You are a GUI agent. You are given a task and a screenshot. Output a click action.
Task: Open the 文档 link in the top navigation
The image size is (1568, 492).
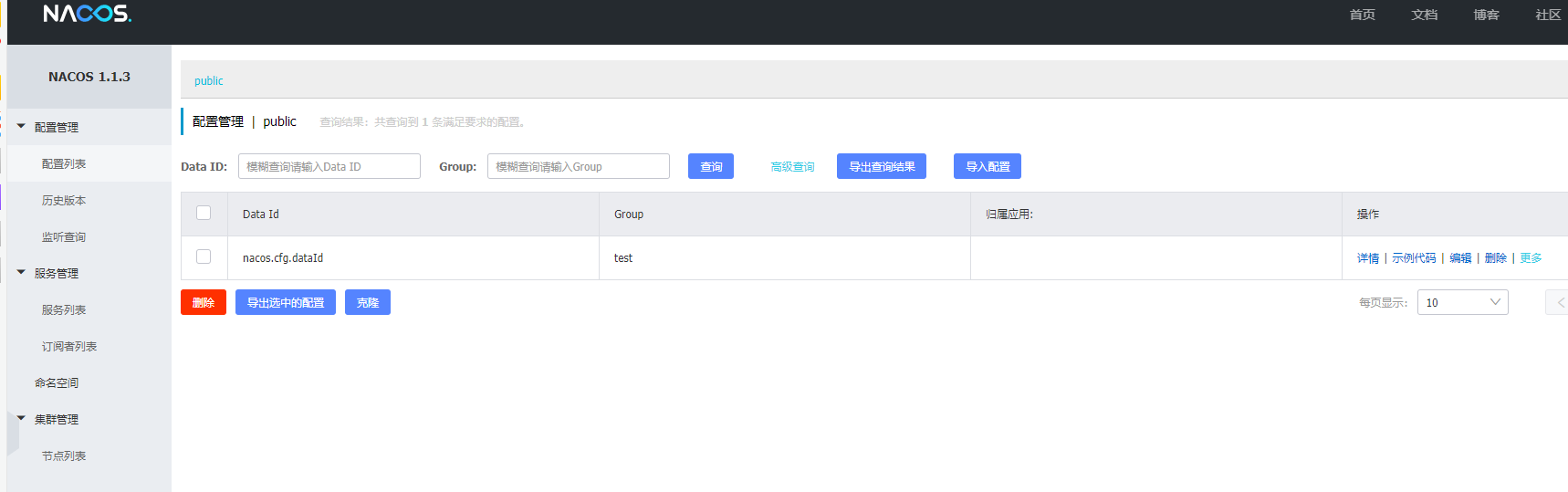click(x=1424, y=15)
